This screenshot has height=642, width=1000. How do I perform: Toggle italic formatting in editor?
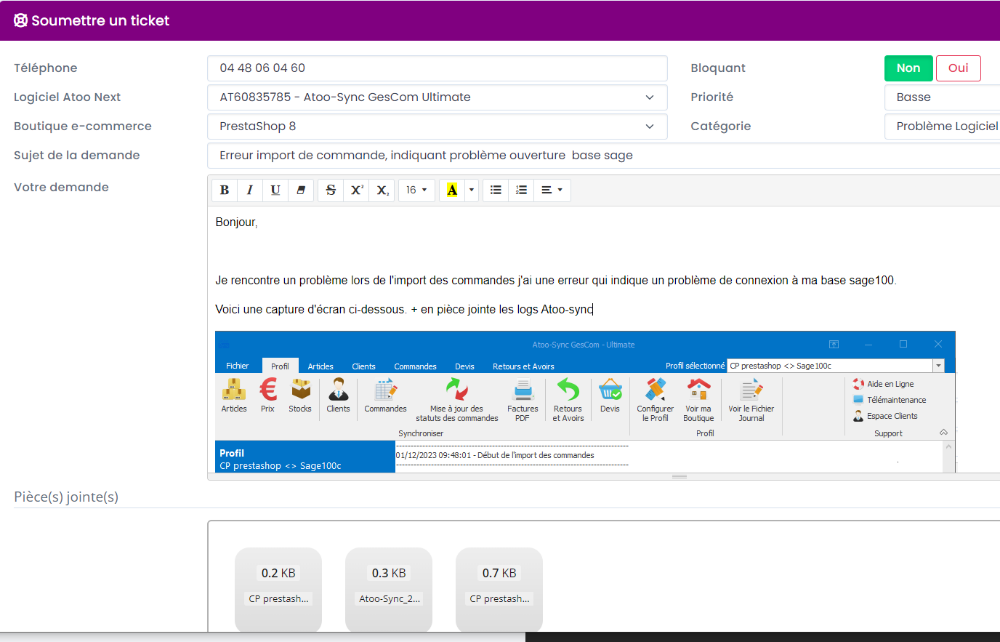[x=250, y=190]
